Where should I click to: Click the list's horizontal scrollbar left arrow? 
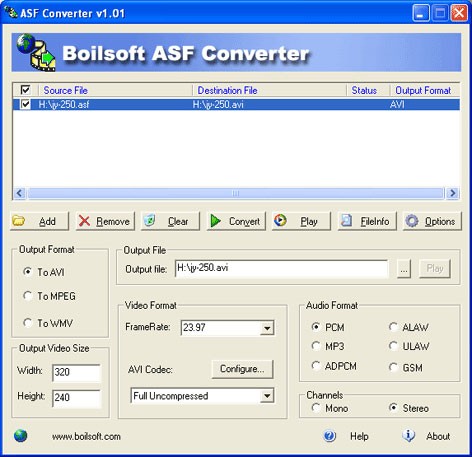click(x=20, y=193)
